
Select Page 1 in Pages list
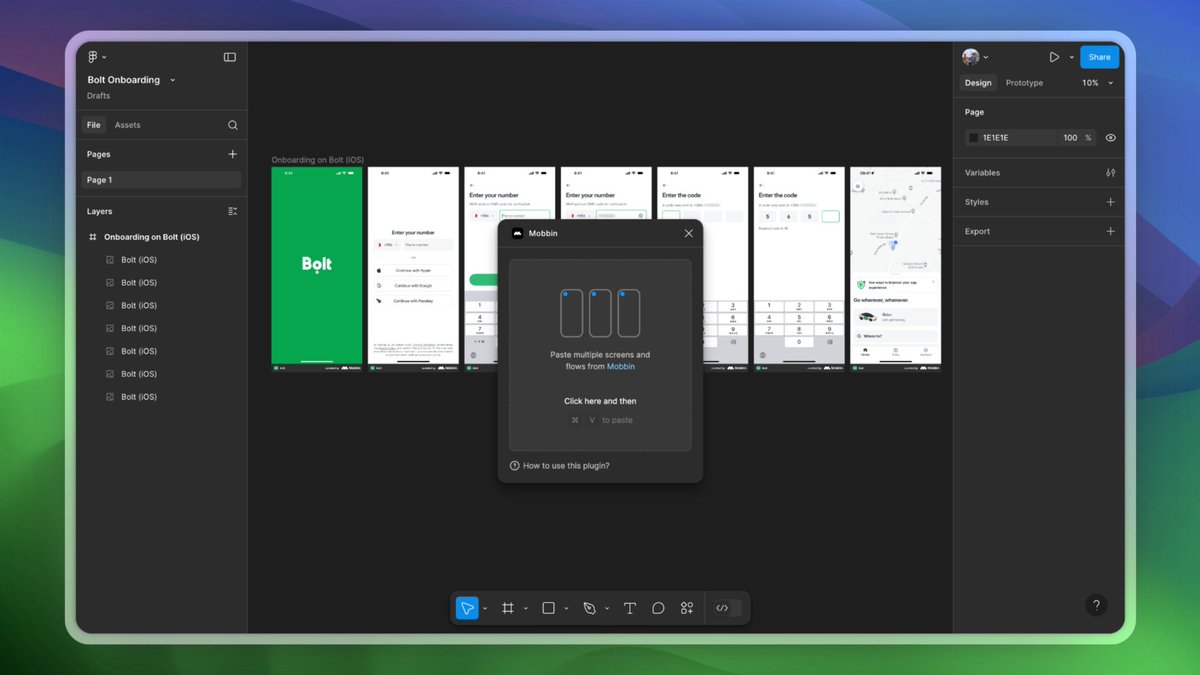pyautogui.click(x=162, y=180)
